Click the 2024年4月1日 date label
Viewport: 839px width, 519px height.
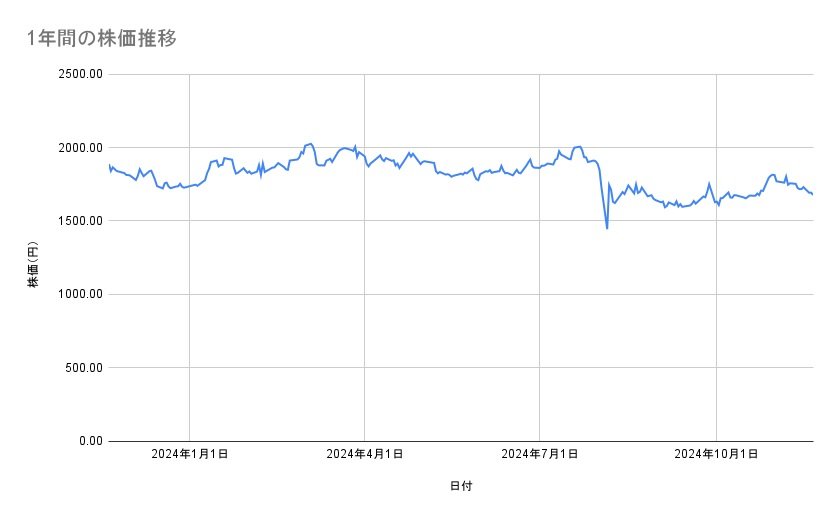click(365, 455)
